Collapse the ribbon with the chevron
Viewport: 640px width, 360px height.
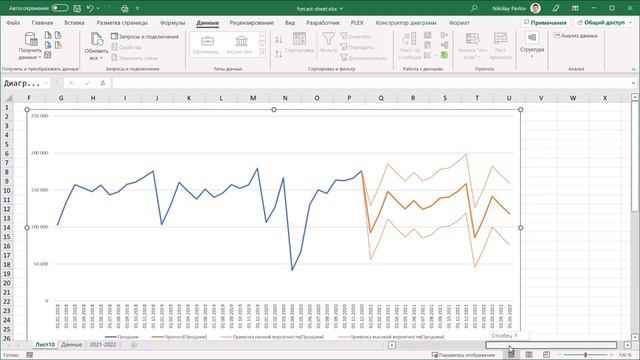[633, 69]
